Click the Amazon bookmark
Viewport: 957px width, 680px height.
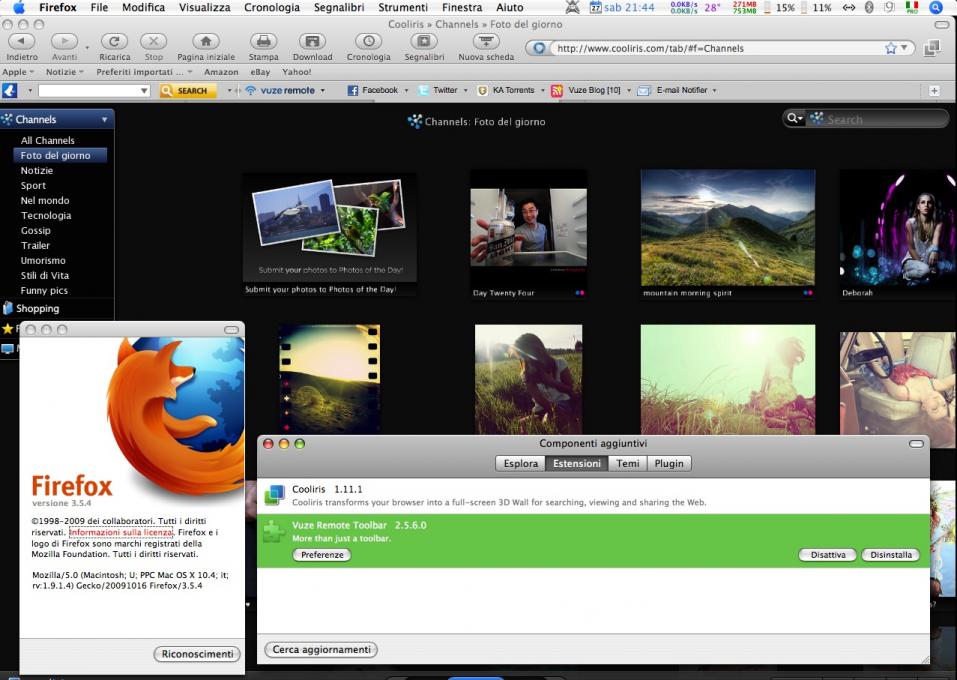221,72
